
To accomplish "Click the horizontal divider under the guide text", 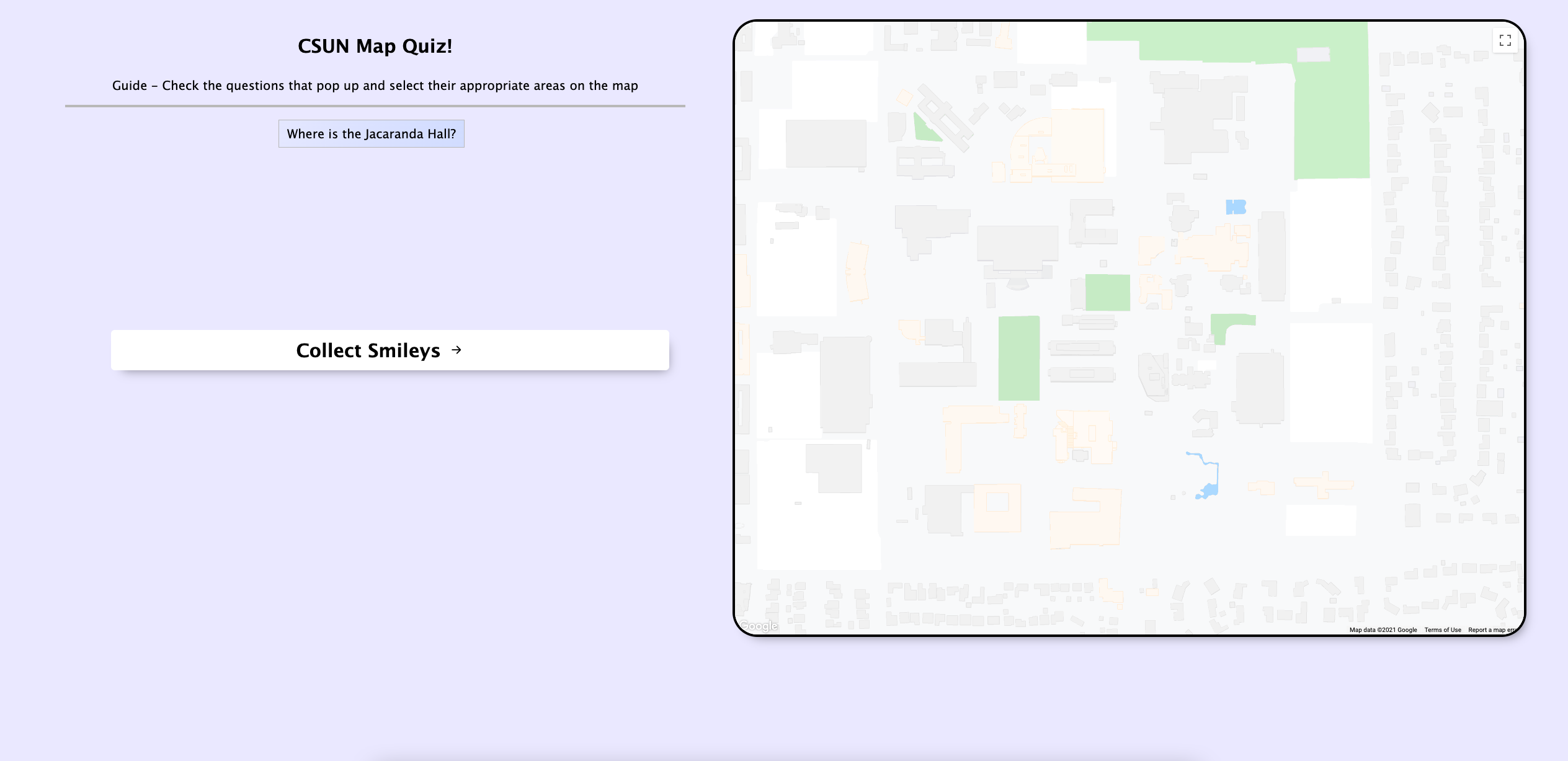I will tap(375, 106).
